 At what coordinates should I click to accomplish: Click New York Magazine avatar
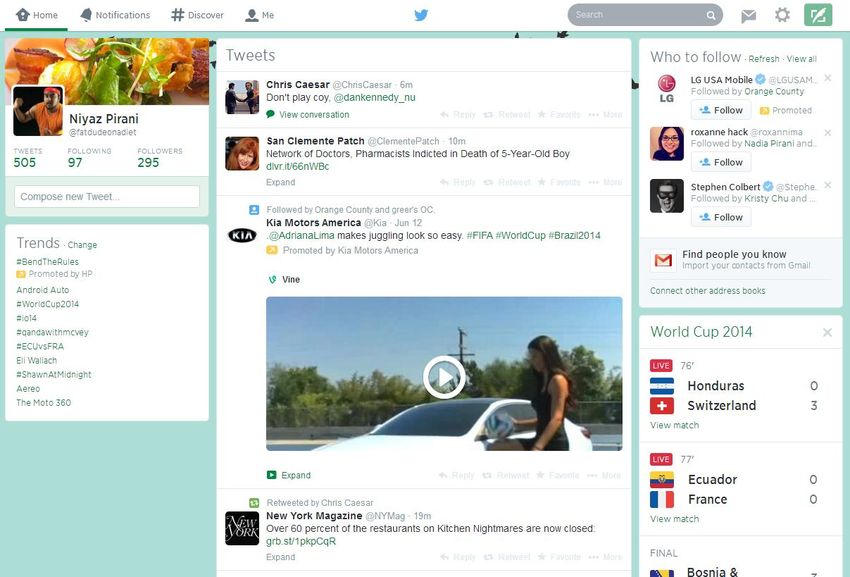pos(242,528)
